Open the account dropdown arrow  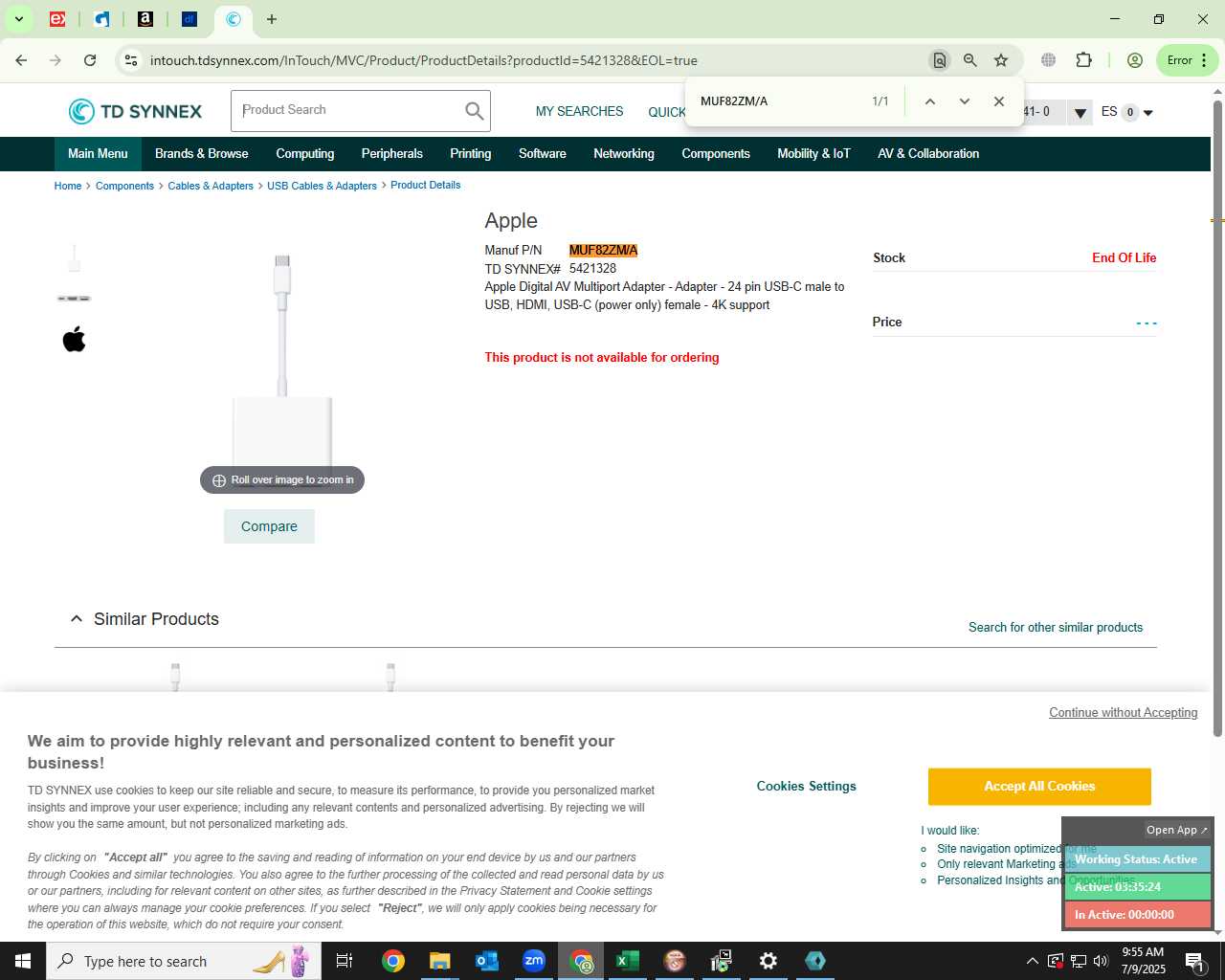point(1080,113)
